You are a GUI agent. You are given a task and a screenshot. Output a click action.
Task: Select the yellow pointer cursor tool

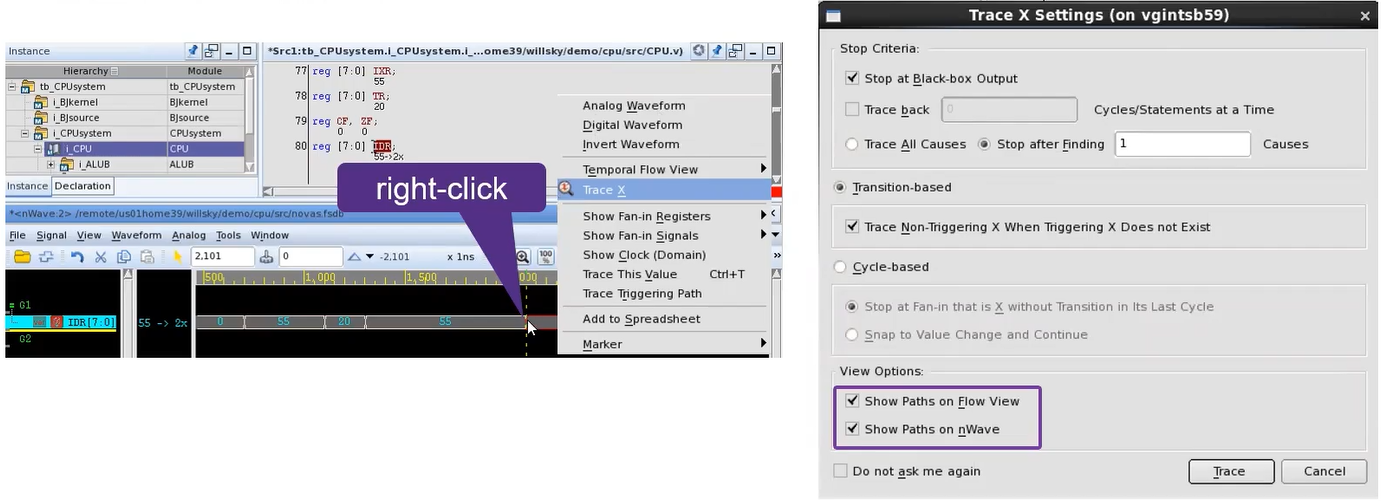tap(178, 257)
